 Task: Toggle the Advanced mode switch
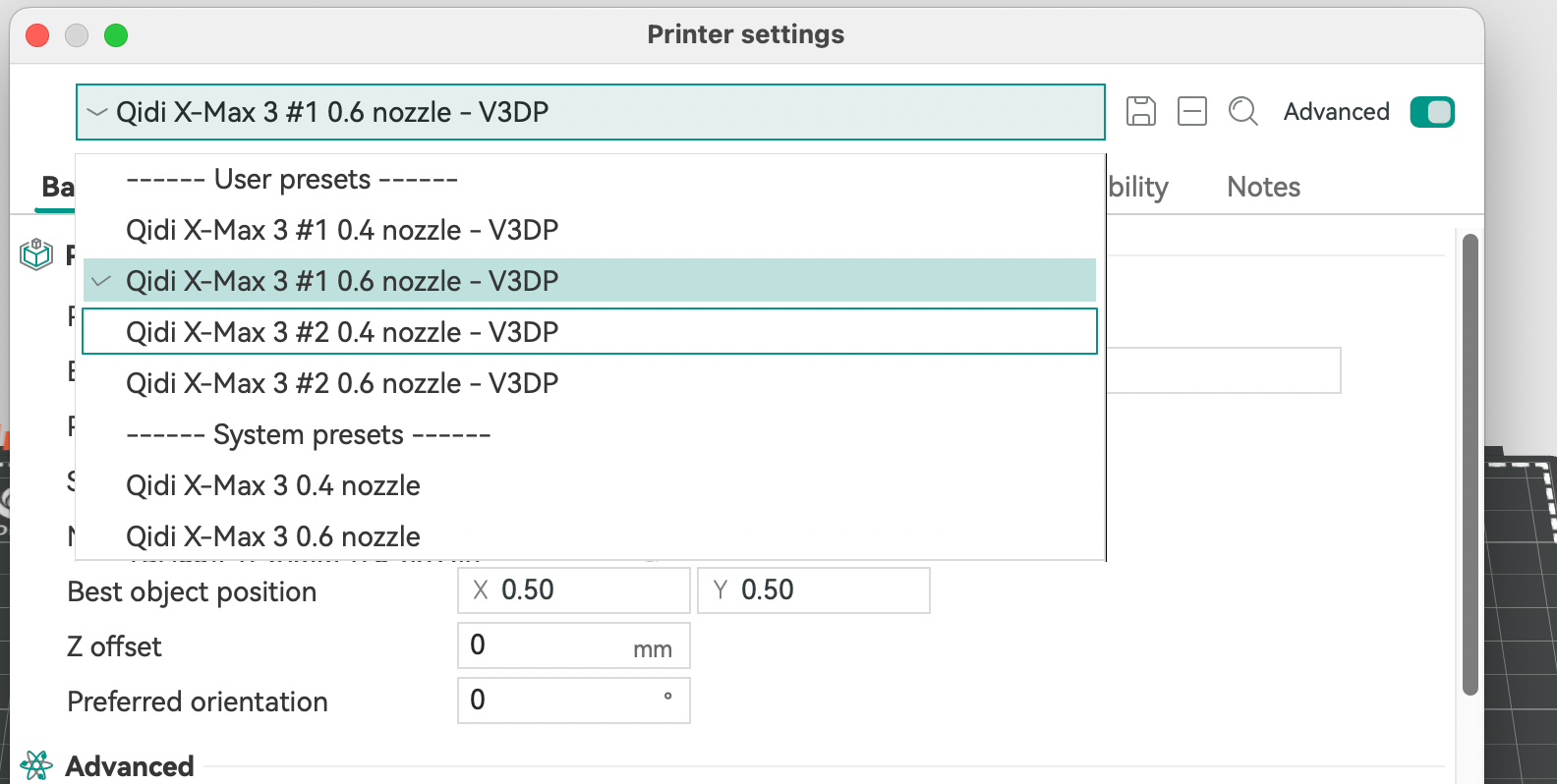click(1431, 112)
